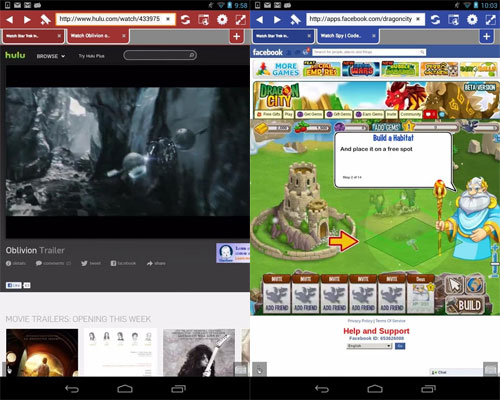Click the Hulu logo

[x=15, y=55]
